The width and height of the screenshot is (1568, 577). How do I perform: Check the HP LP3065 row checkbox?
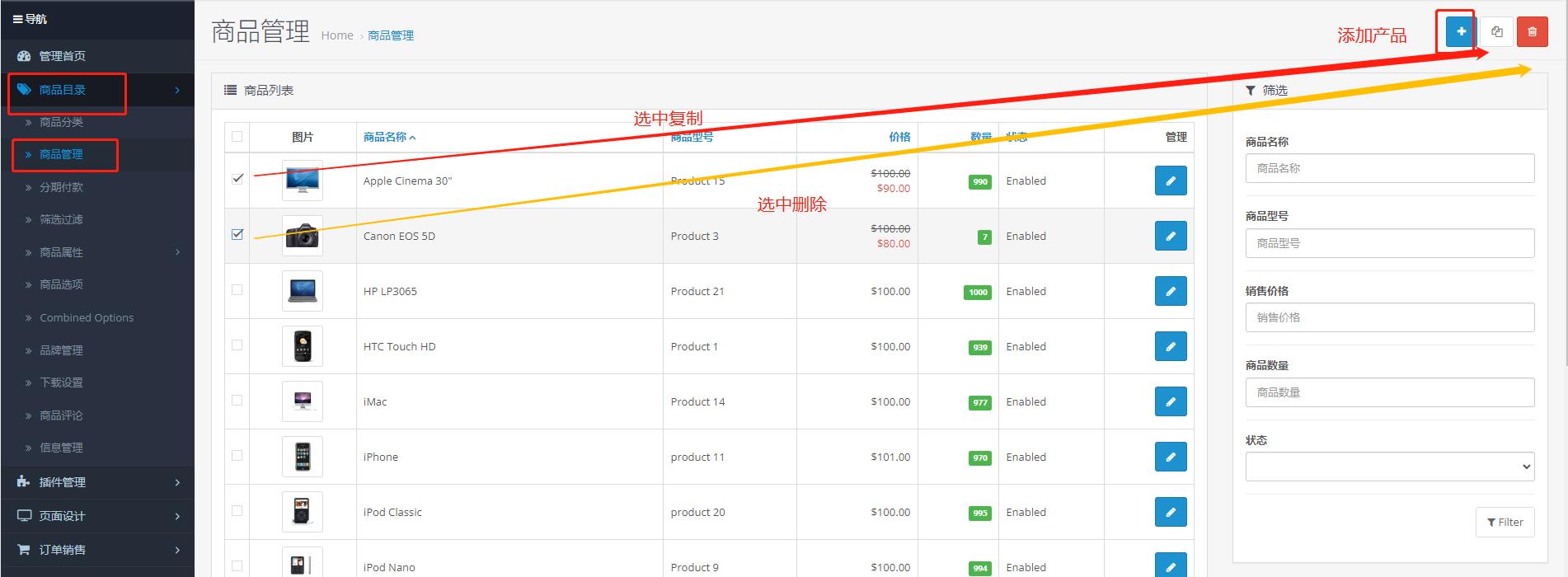237,289
